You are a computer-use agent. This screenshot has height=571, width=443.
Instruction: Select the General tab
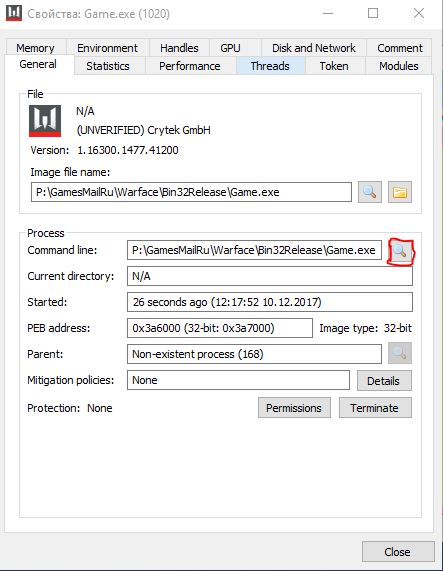(38, 64)
